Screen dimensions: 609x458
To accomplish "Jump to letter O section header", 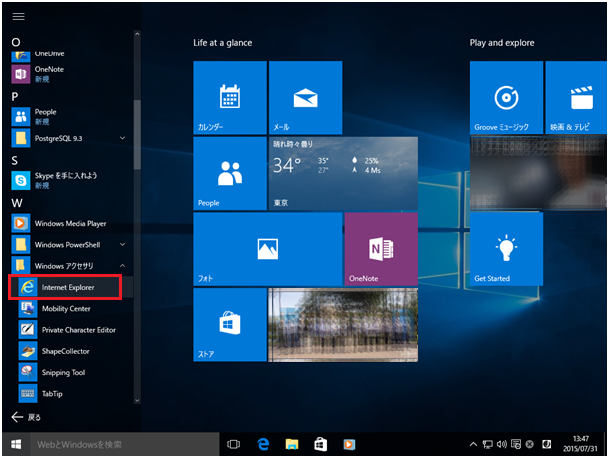I will point(16,42).
